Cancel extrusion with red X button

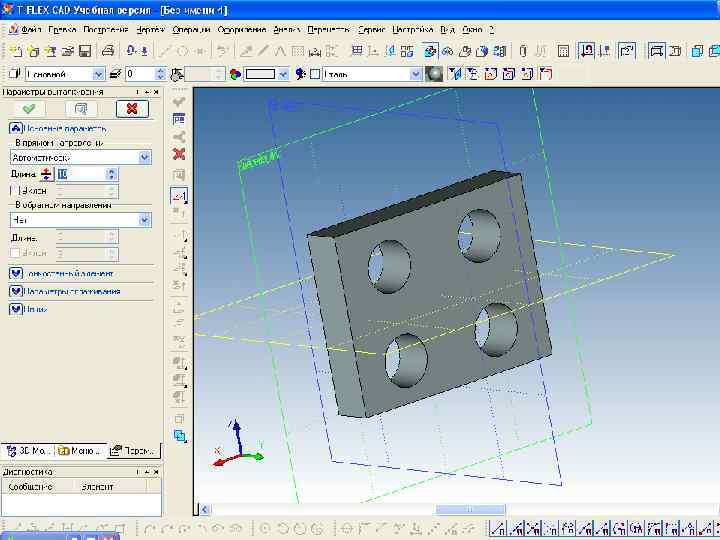[x=132, y=109]
